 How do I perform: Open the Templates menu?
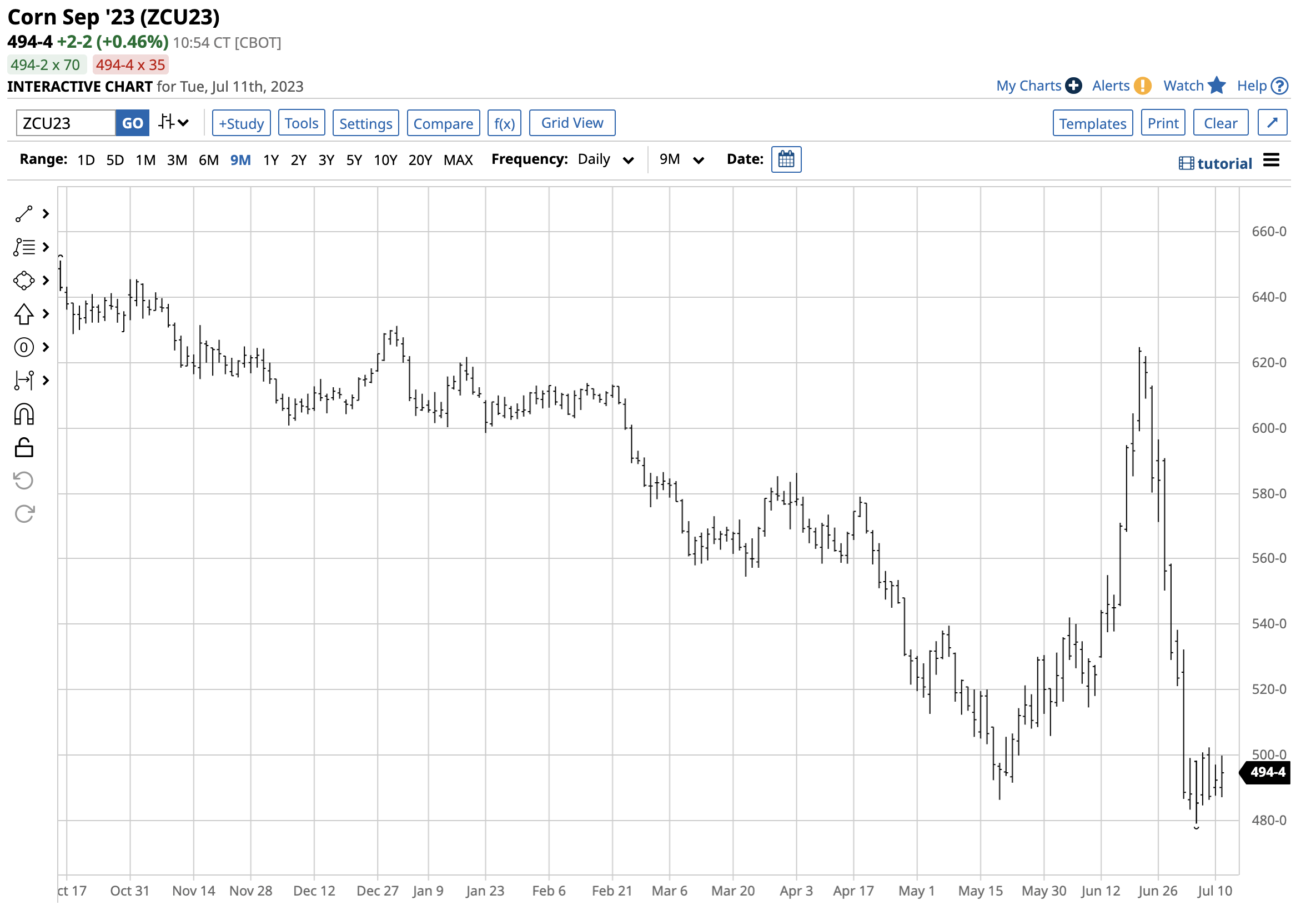pyautogui.click(x=1092, y=122)
